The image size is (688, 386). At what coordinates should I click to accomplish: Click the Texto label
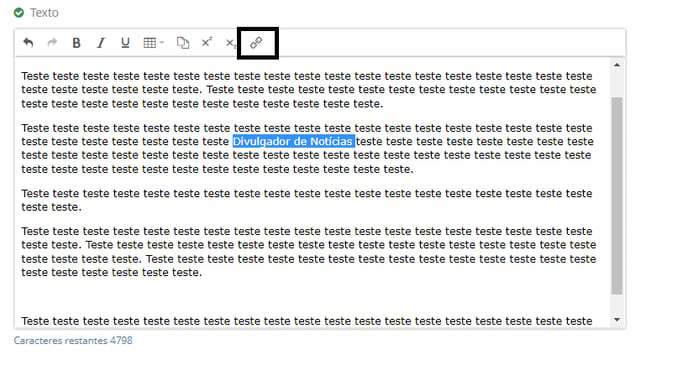point(44,13)
